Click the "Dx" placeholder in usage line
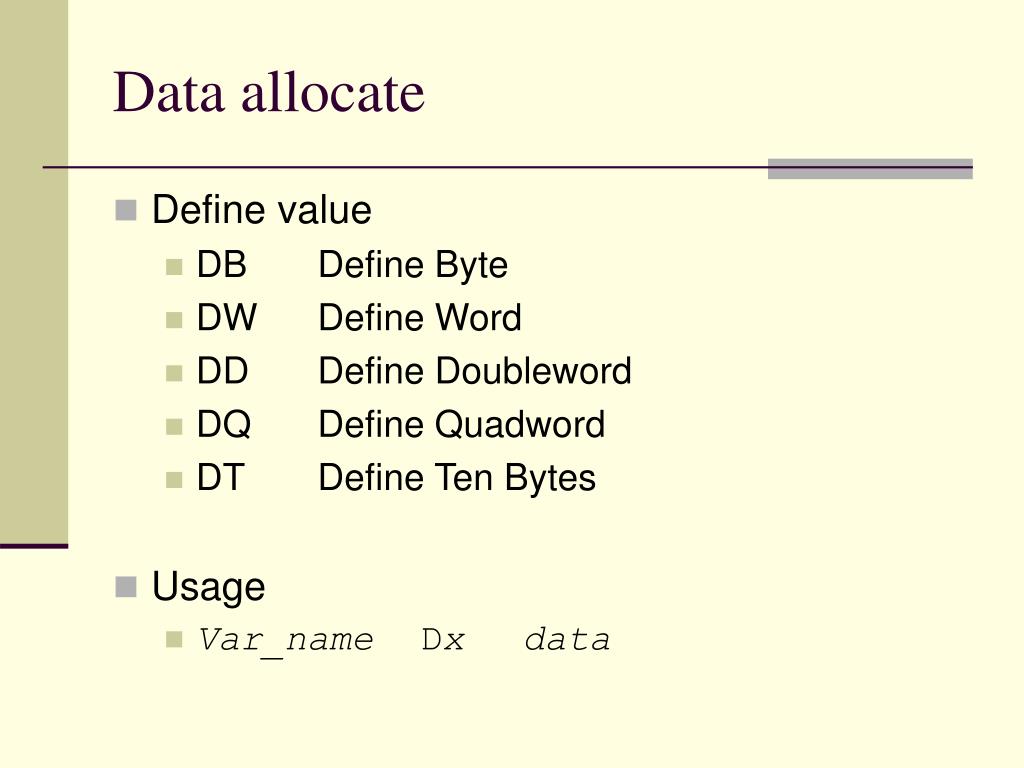This screenshot has width=1024, height=768. point(443,640)
